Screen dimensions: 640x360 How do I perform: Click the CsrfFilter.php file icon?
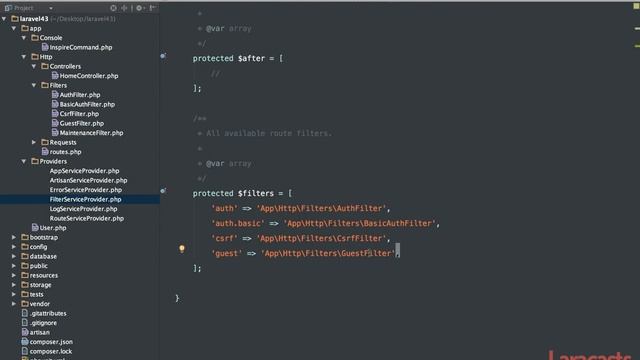point(55,113)
